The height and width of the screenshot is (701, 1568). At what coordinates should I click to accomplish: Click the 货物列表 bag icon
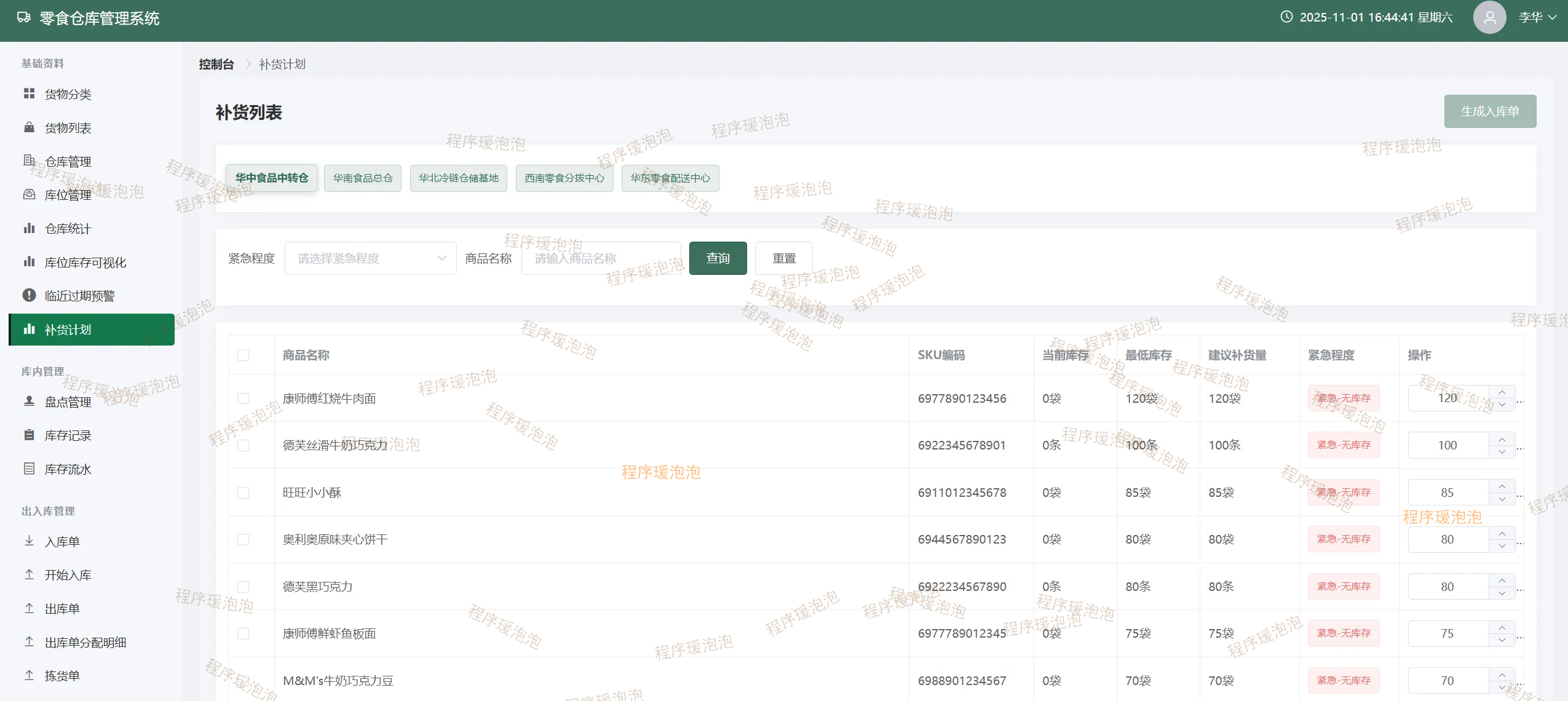[x=29, y=127]
